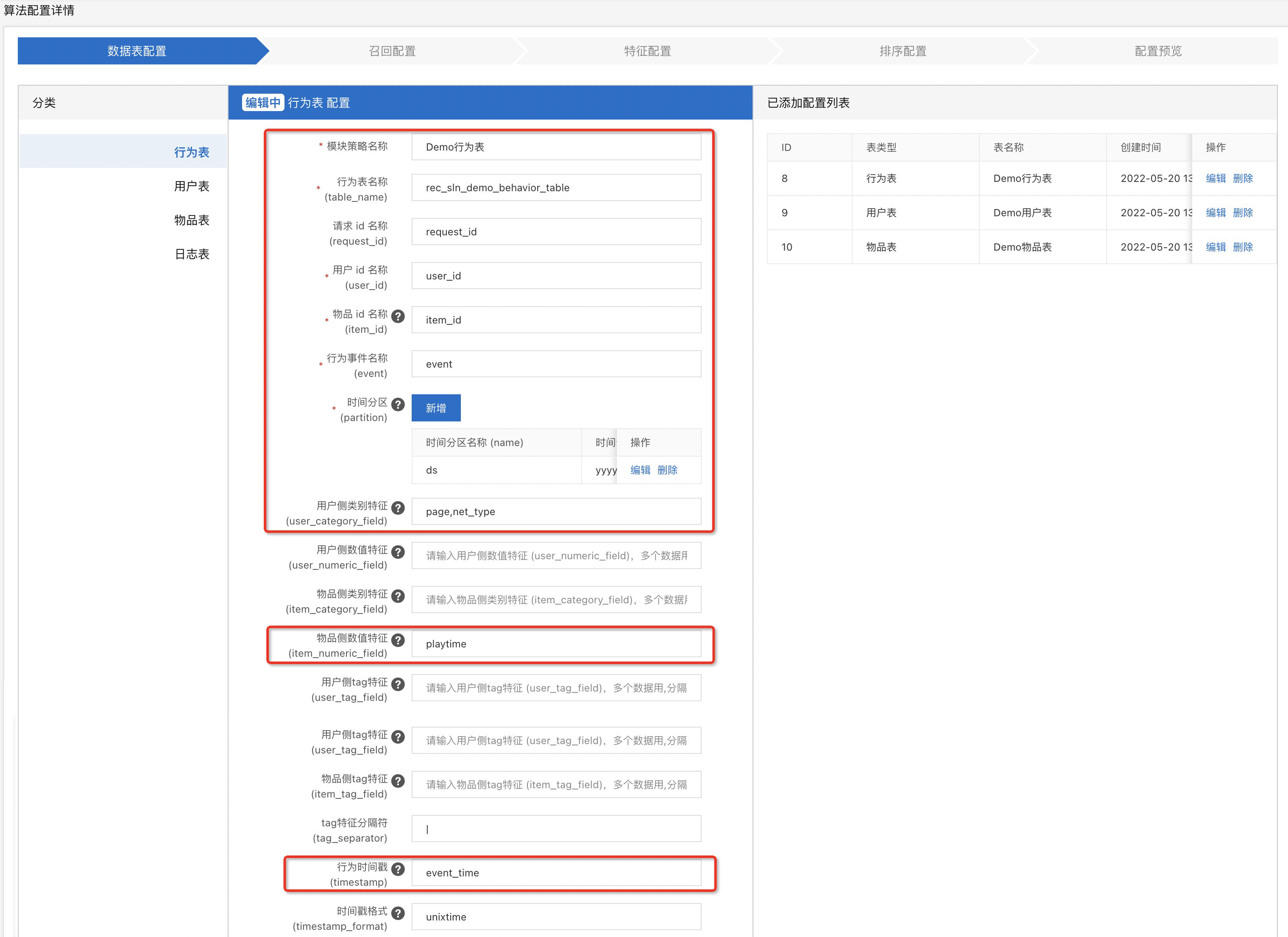Edit the Demo物品表 row

tap(1216, 247)
